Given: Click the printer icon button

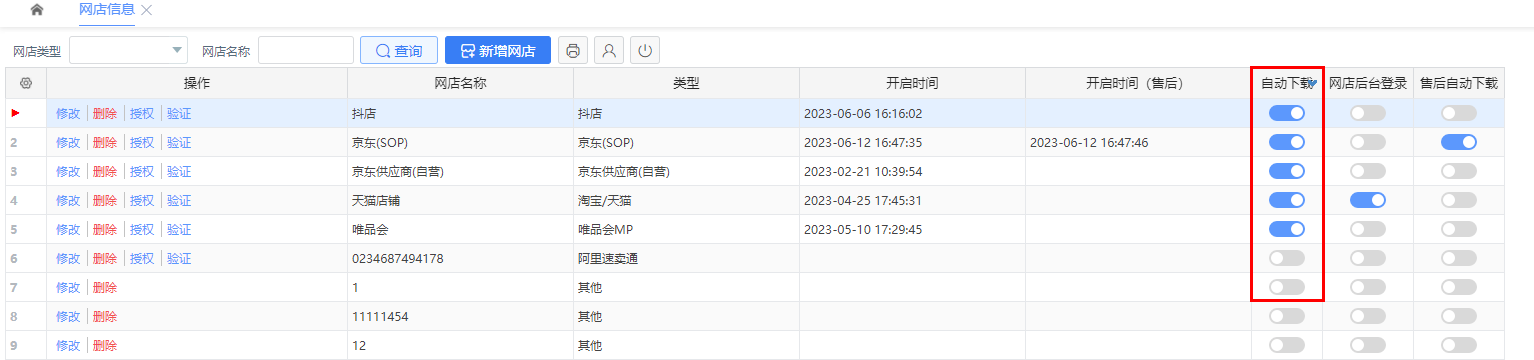Looking at the screenshot, I should pos(572,50).
